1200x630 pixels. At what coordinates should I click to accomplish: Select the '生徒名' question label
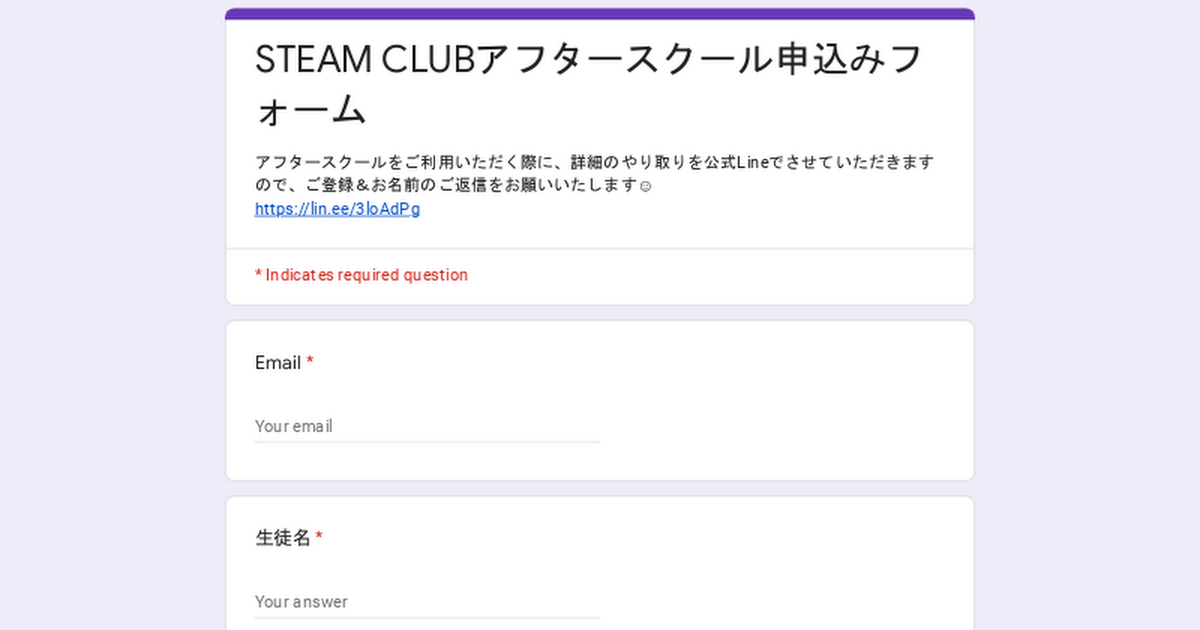(x=283, y=539)
